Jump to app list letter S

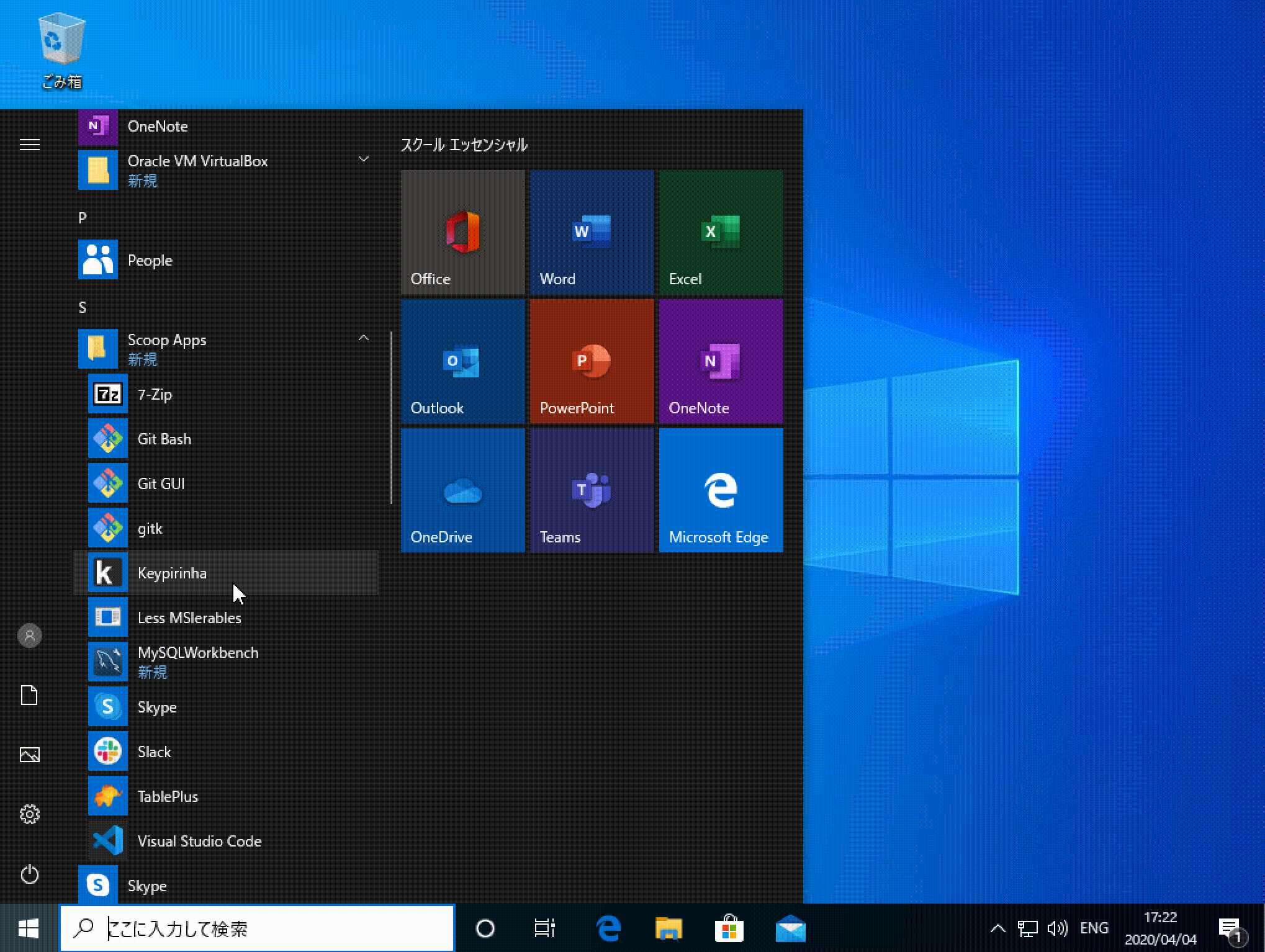point(83,307)
